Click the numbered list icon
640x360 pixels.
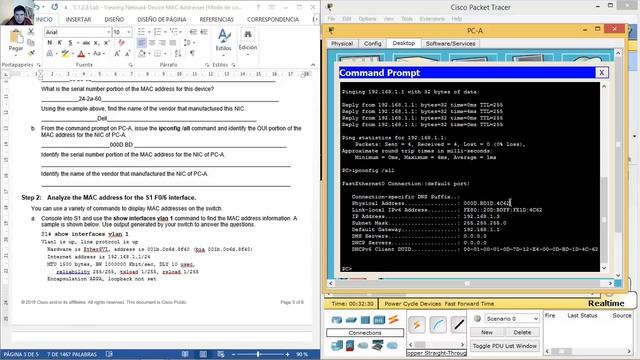click(x=158, y=31)
